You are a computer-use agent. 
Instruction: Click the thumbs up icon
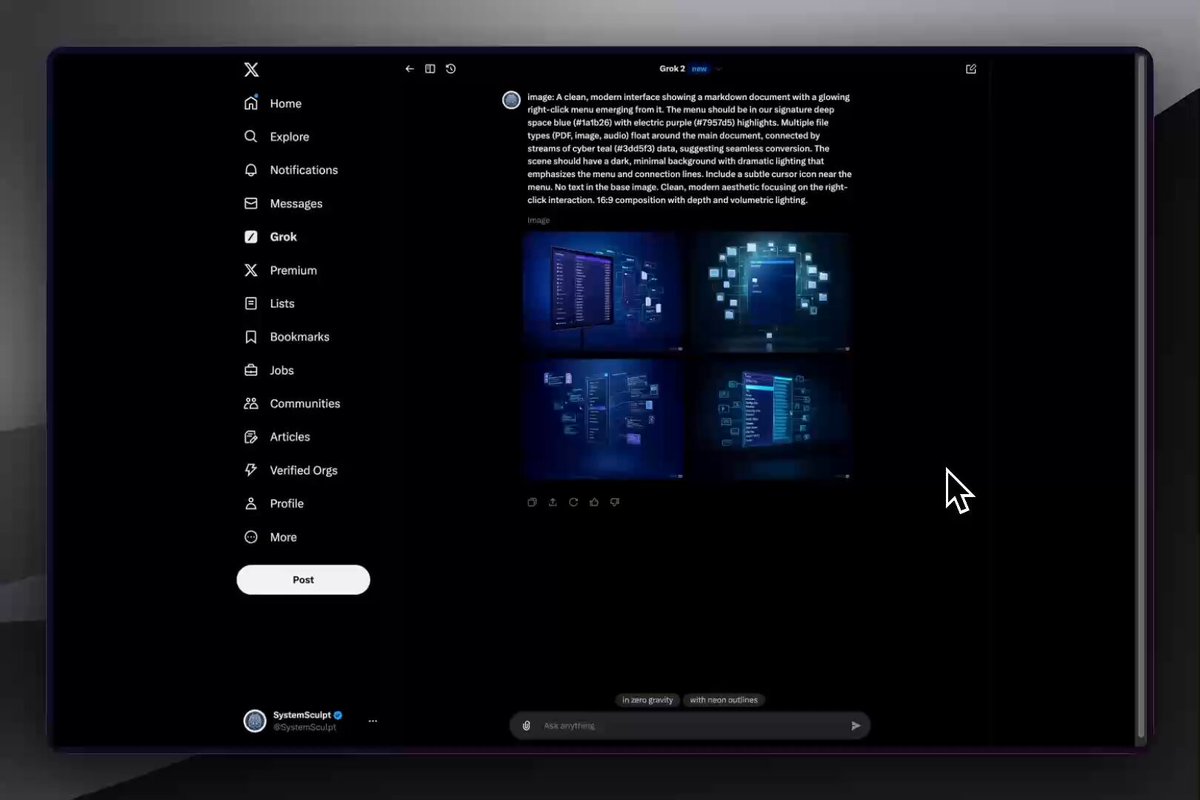pyautogui.click(x=594, y=502)
